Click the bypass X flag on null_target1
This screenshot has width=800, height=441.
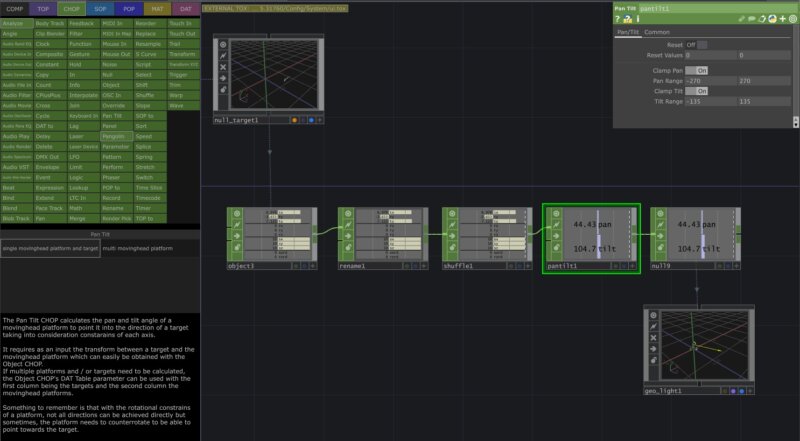tap(222, 67)
